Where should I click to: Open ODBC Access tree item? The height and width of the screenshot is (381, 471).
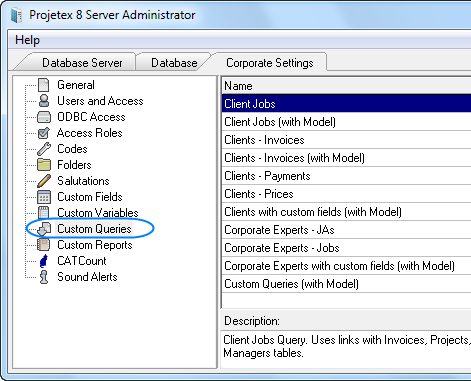[91, 117]
